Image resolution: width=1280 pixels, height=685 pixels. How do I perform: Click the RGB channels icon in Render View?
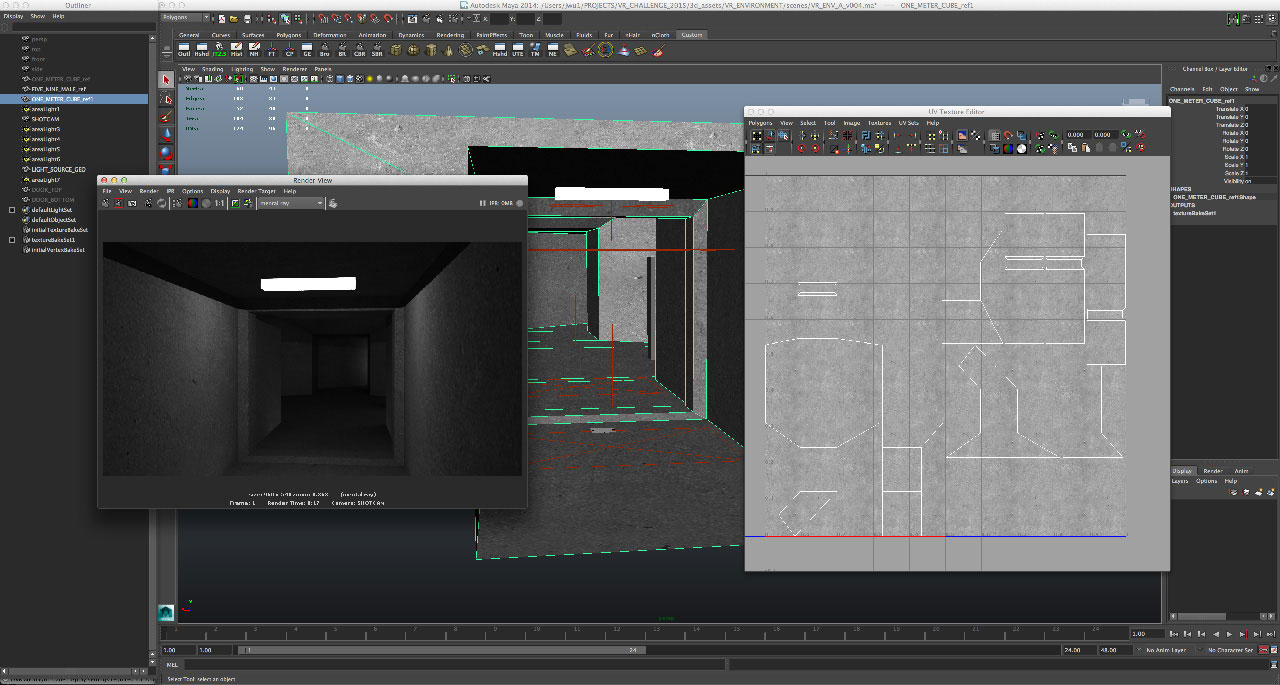click(x=192, y=203)
